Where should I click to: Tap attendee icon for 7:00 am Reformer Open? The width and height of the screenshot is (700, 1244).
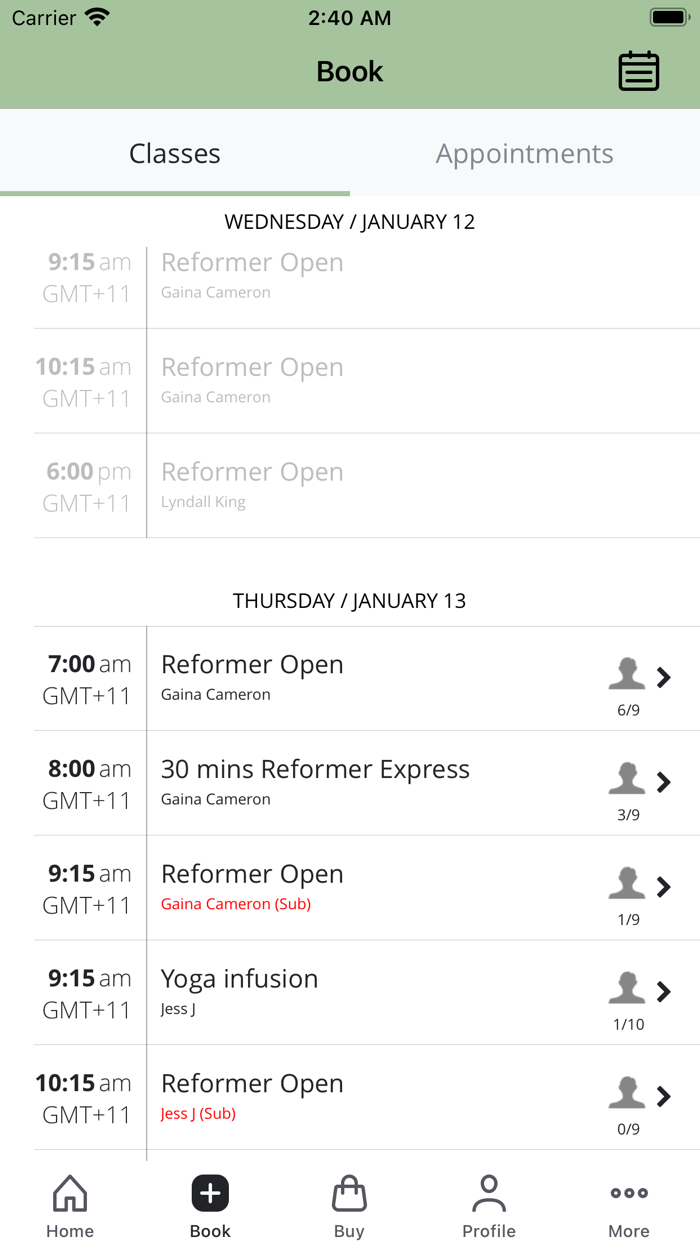(627, 674)
